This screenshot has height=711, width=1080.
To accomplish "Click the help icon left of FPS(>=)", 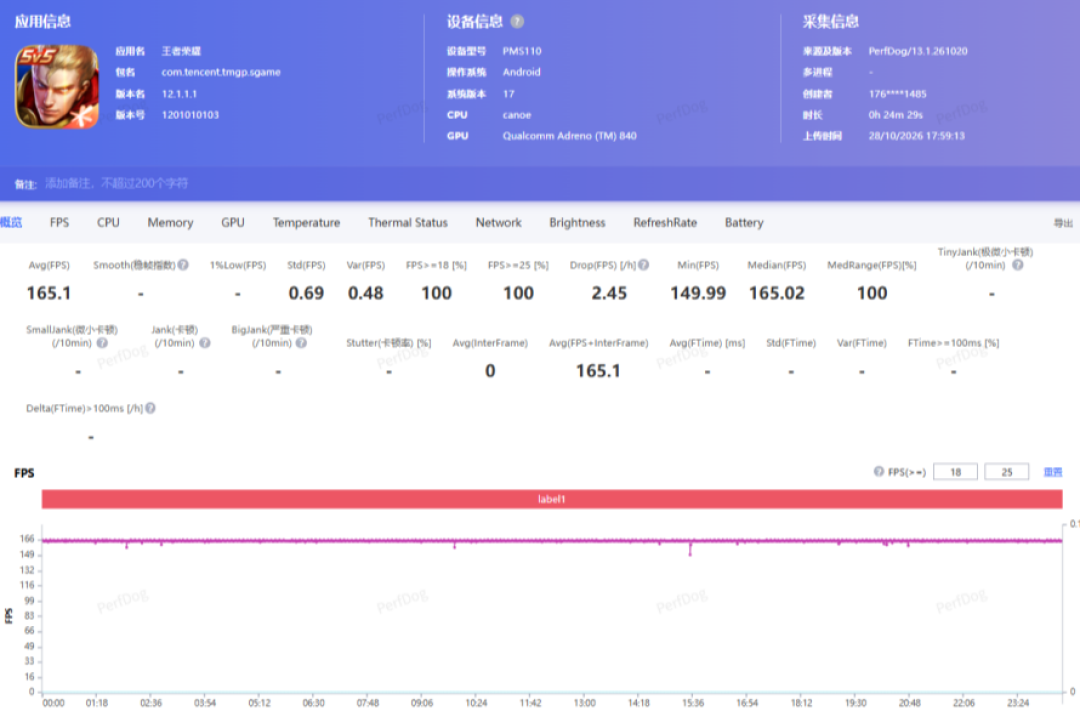I will coord(879,471).
